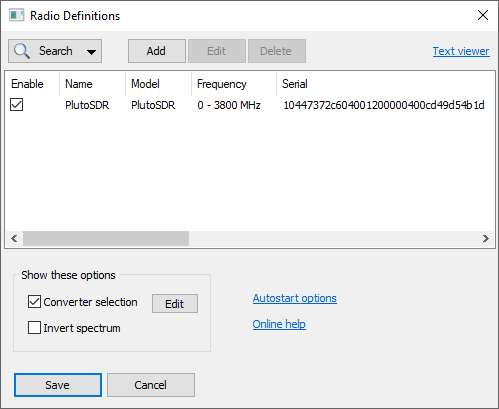
Task: Uncheck the PlutoSDR Enable checkbox
Action: (16, 105)
